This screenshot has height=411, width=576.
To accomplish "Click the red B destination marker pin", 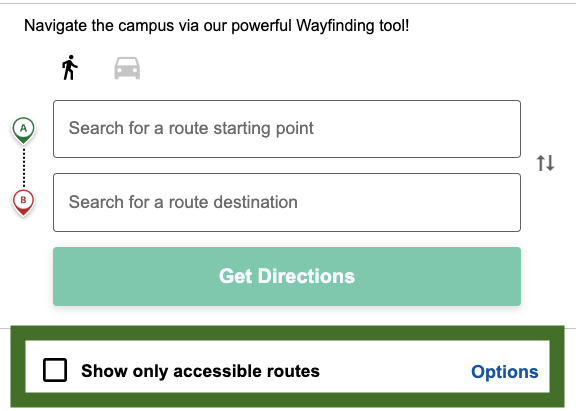I will pos(24,202).
